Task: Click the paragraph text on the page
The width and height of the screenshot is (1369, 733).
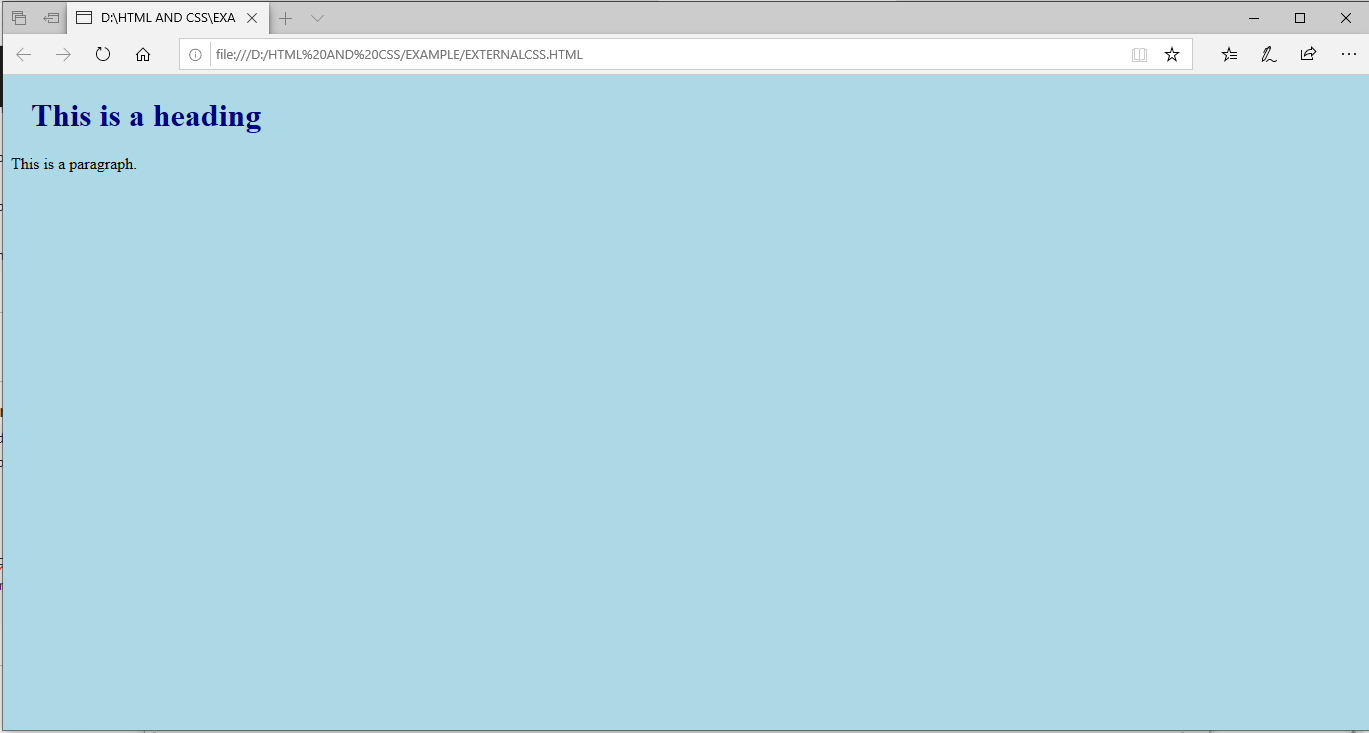Action: click(73, 163)
